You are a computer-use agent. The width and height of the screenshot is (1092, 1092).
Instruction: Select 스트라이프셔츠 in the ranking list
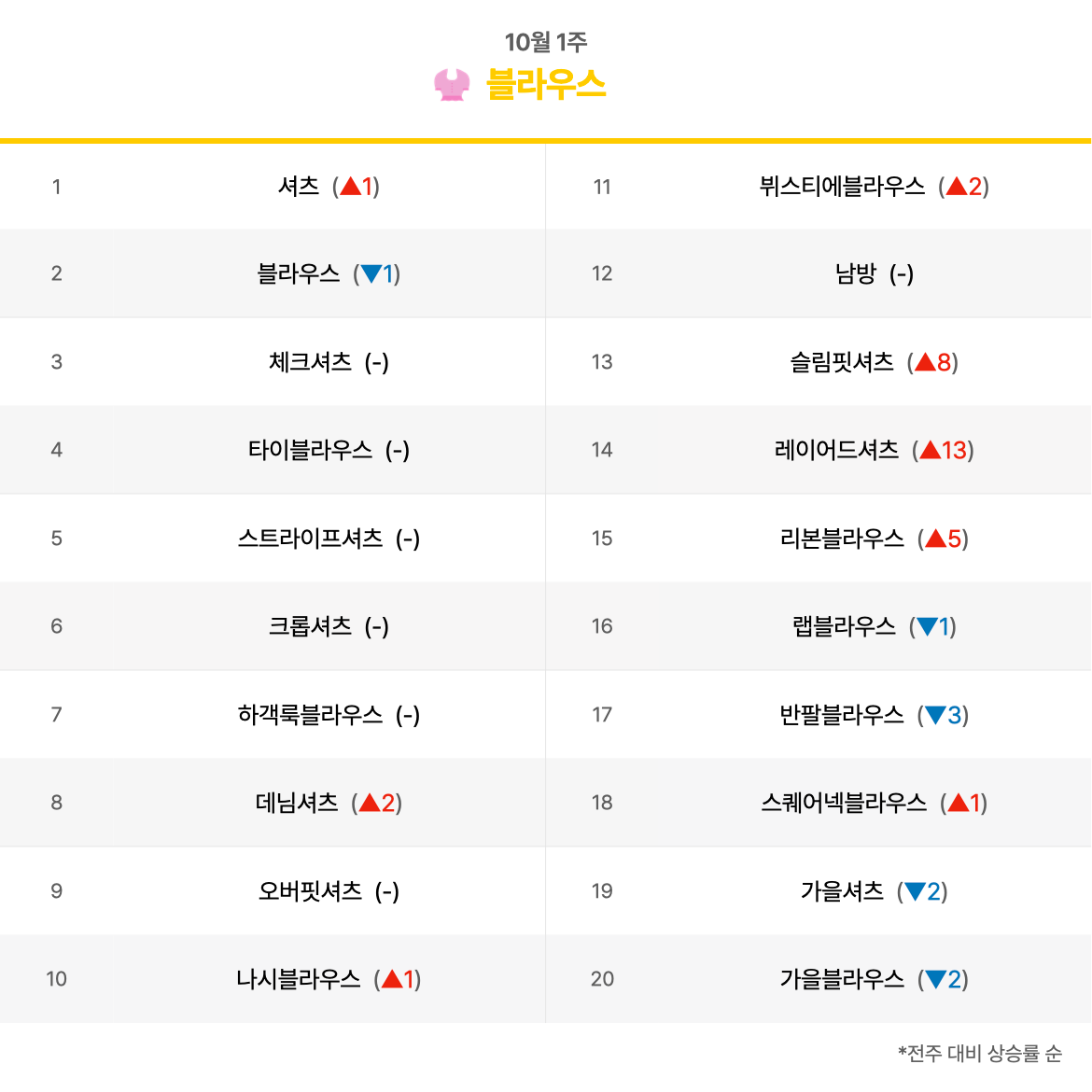click(x=310, y=539)
